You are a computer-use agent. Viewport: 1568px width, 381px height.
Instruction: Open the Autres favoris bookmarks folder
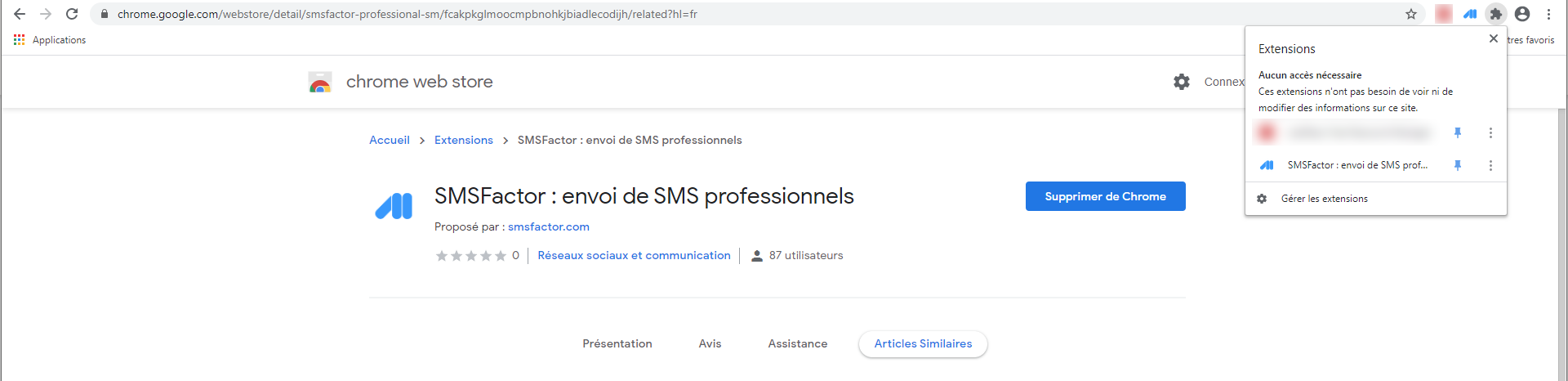(x=1530, y=40)
